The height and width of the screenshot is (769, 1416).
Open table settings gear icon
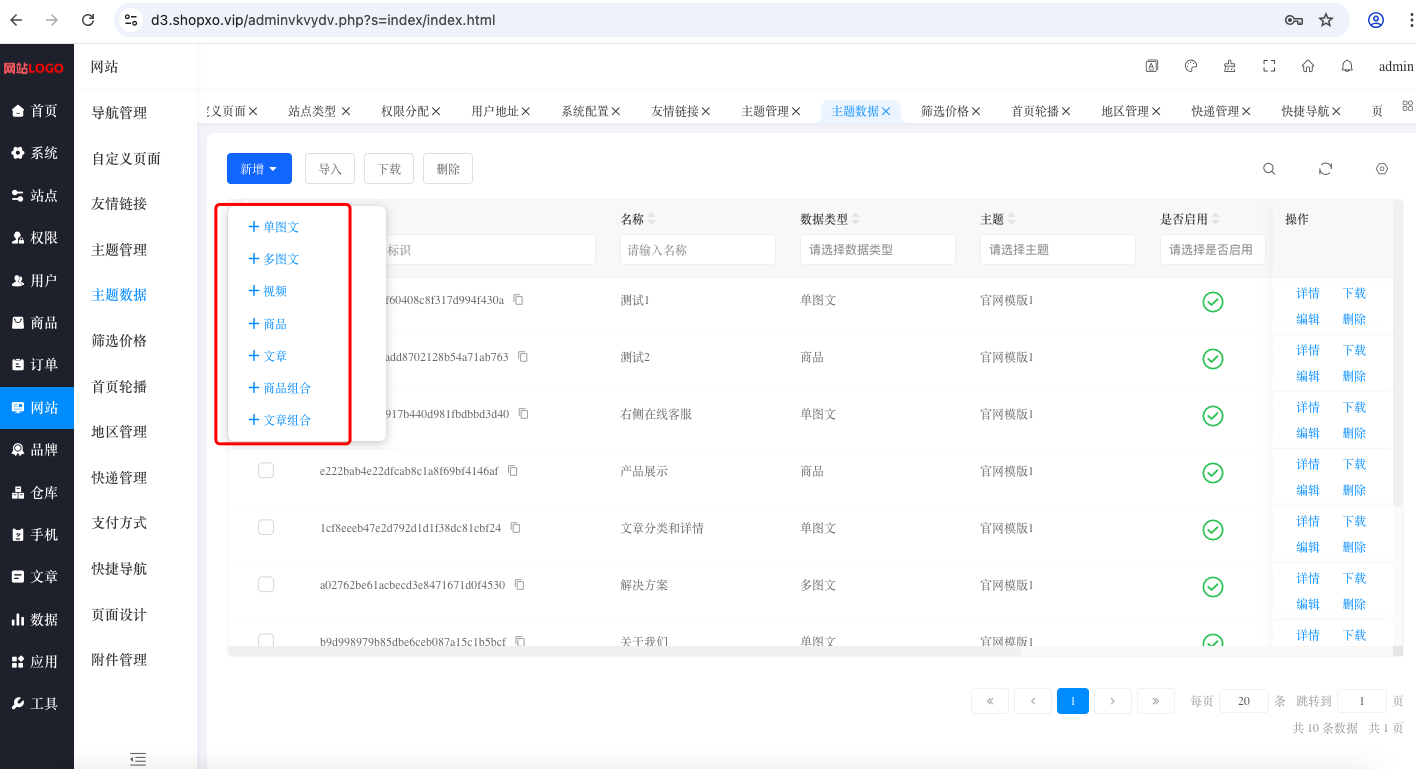coord(1382,169)
